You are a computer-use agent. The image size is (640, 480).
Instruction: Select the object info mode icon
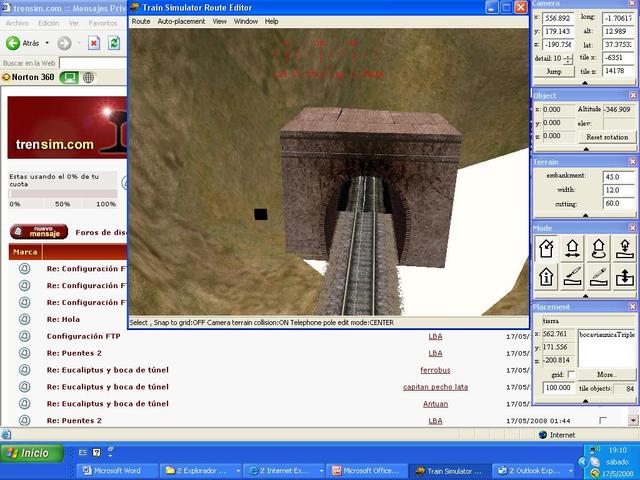pyautogui.click(x=547, y=276)
